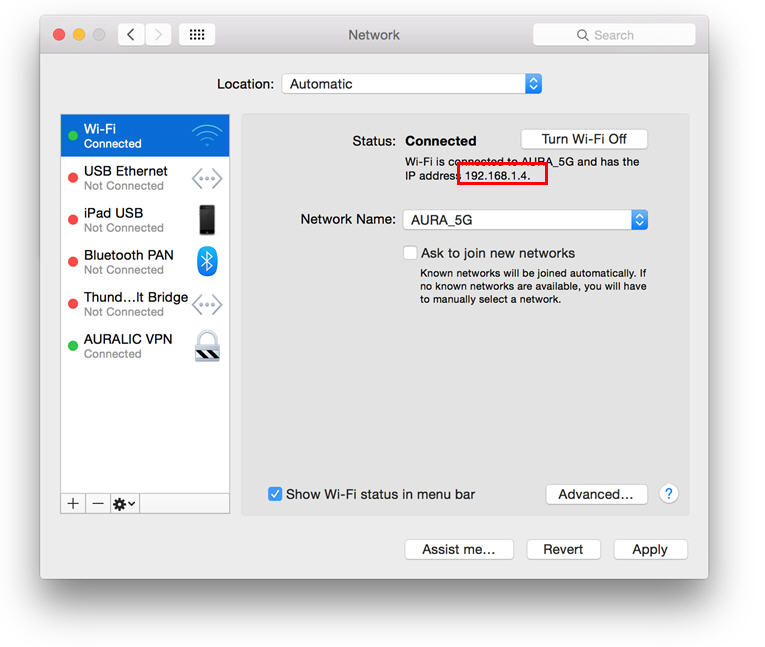Show all preferences grid icon
765x647 pixels.
[197, 35]
